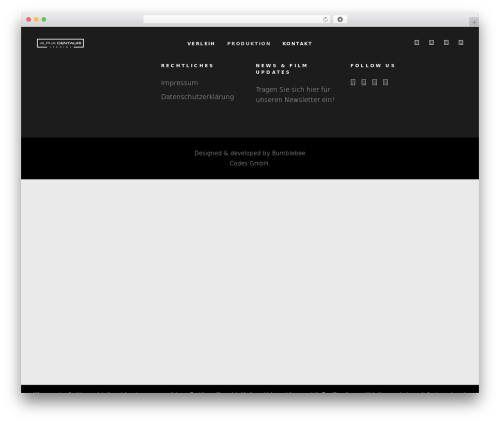Click fourth icon under Follow Us
The image size is (500, 423).
(385, 82)
